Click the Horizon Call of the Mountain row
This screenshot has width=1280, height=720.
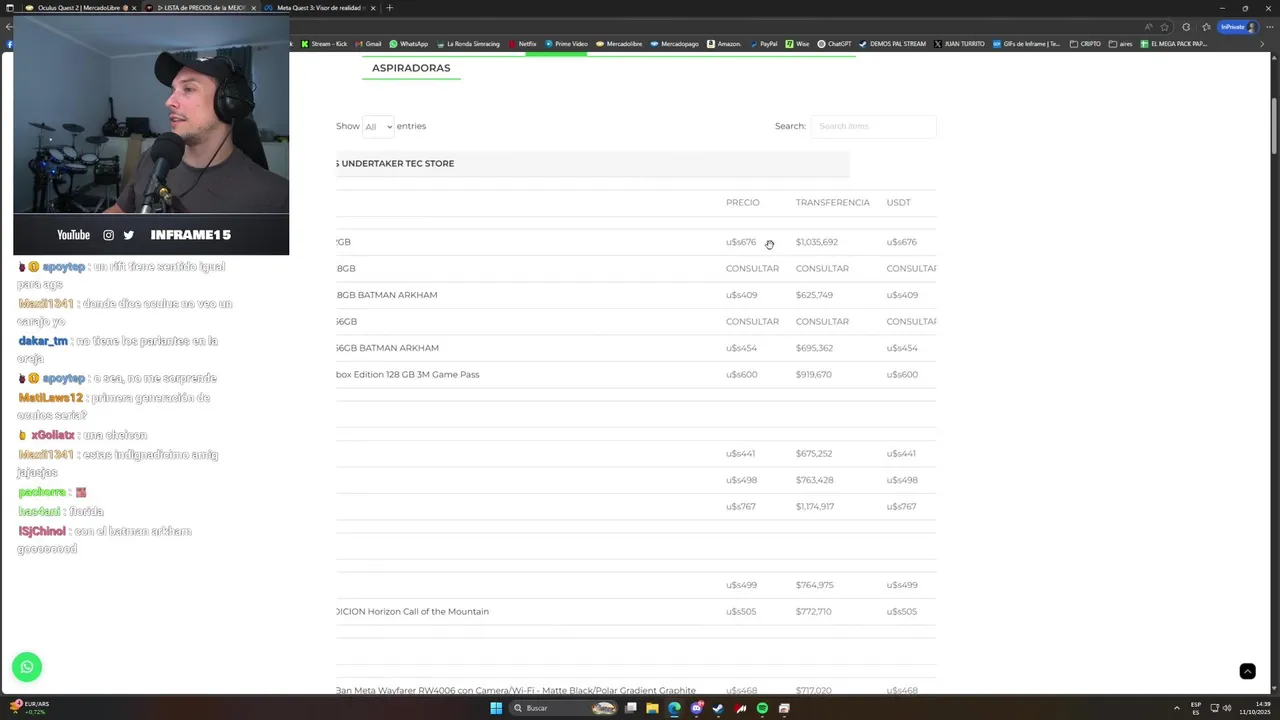636,611
